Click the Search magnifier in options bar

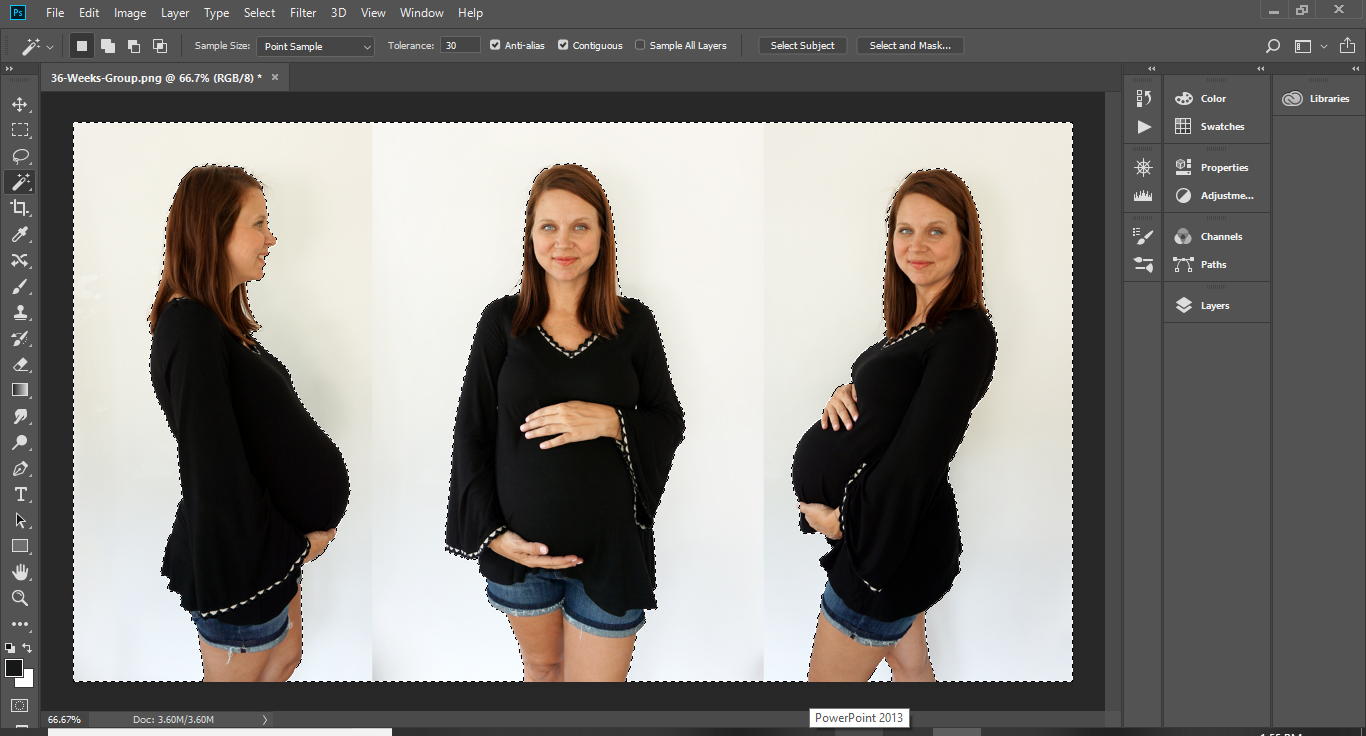point(1273,46)
